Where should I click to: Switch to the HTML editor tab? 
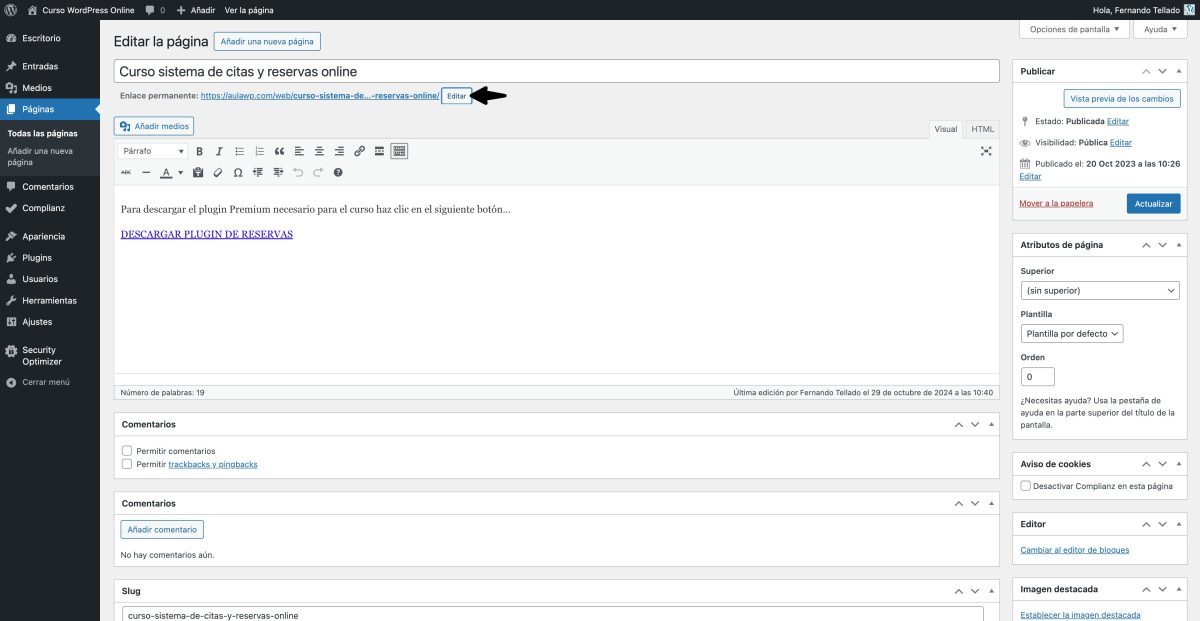[x=981, y=129]
